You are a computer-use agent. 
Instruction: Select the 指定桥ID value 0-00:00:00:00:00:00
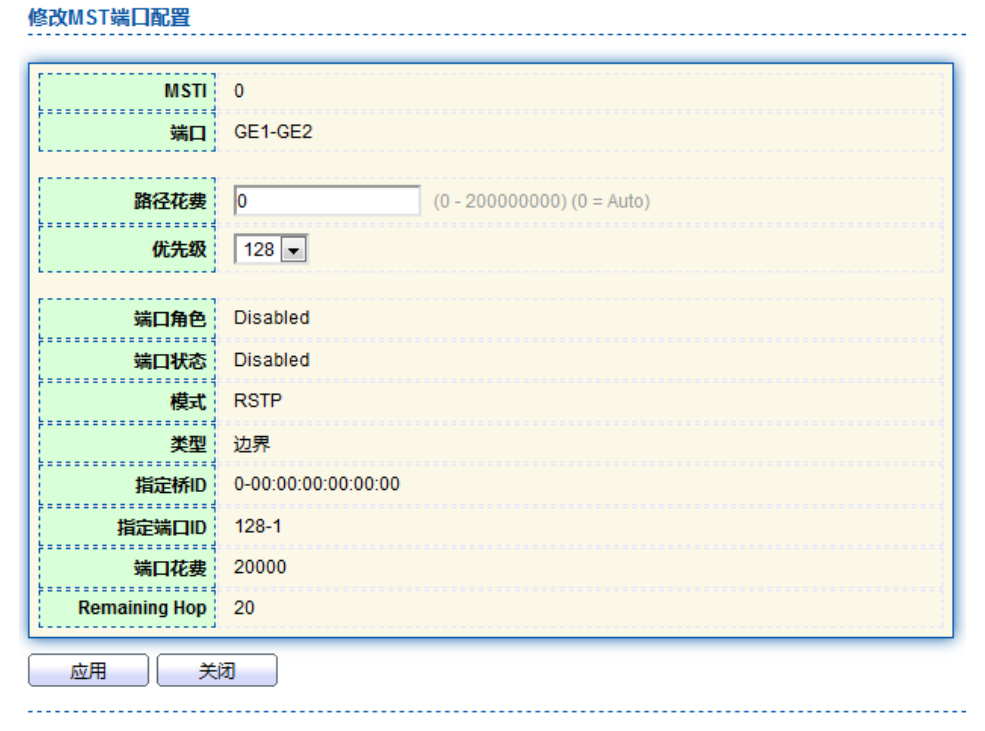(x=316, y=484)
